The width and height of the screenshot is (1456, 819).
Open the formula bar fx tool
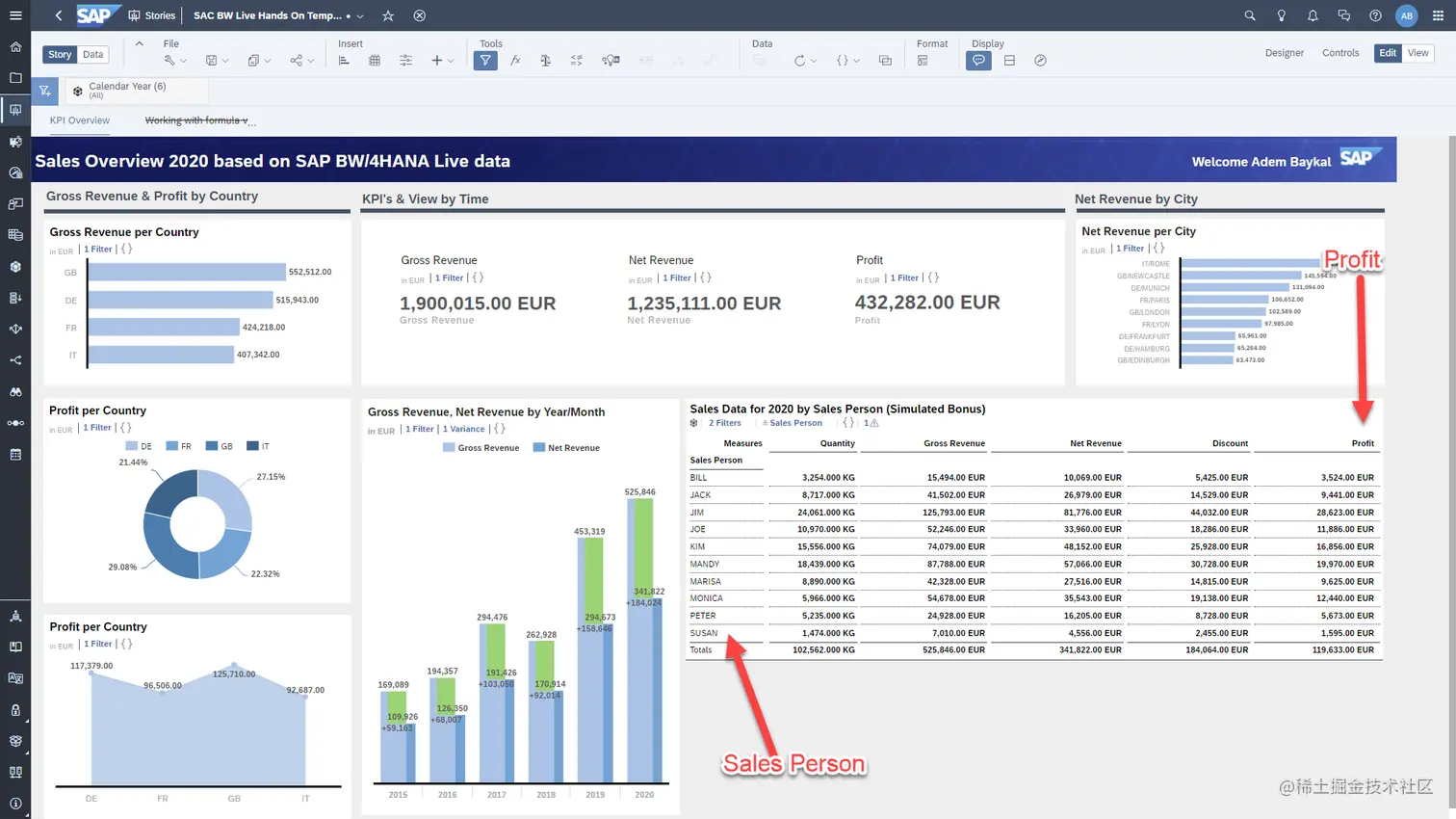[x=515, y=60]
